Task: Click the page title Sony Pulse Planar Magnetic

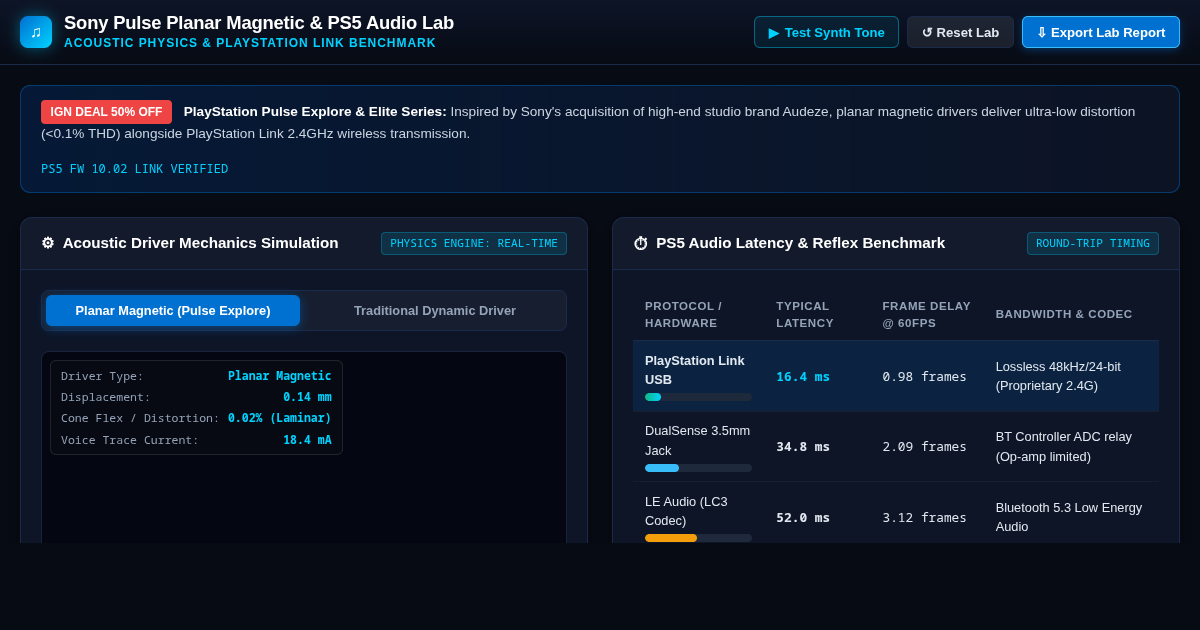Action: (x=259, y=22)
